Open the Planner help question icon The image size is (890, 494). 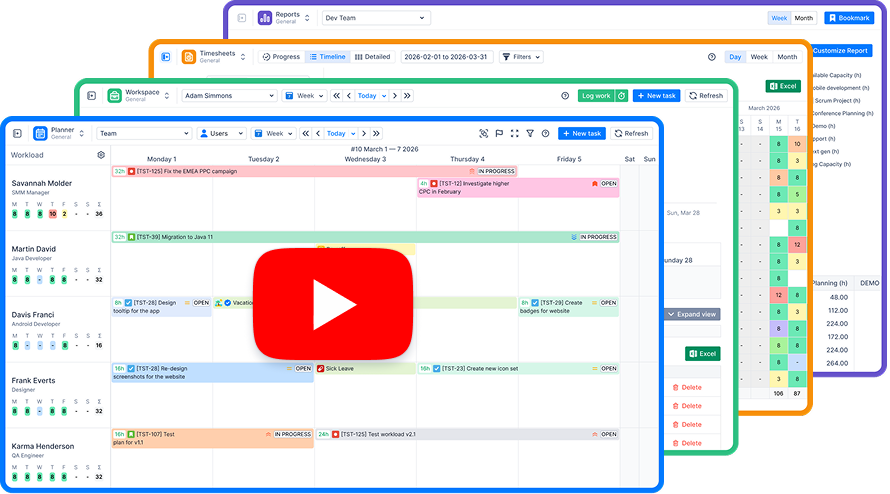pos(545,133)
